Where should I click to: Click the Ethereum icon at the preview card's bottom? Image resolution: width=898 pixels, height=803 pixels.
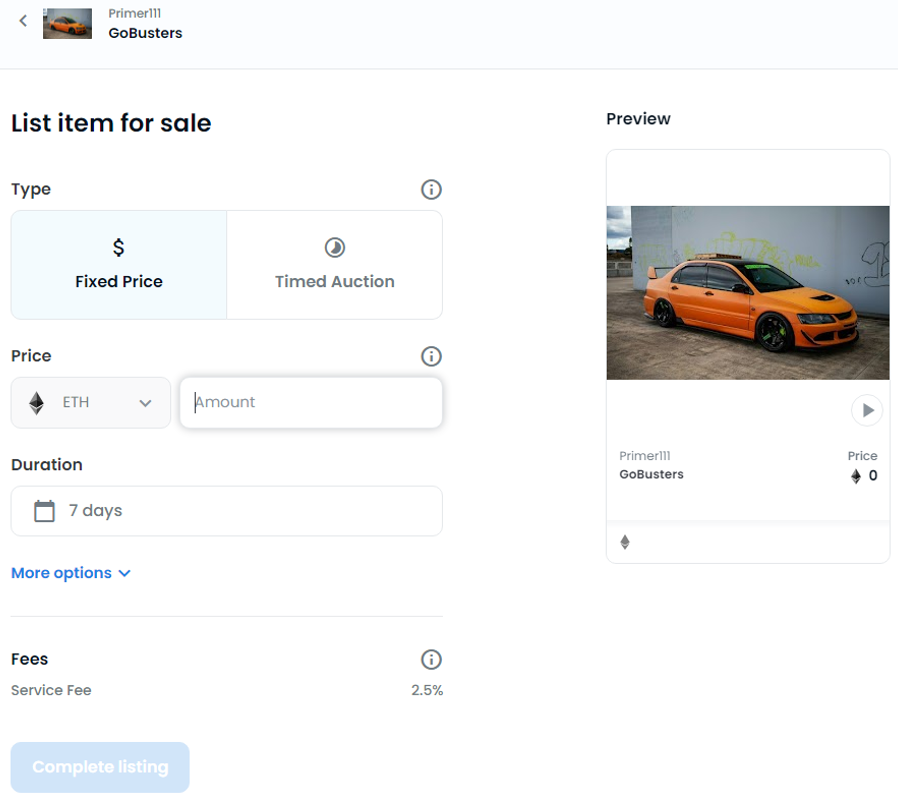625,542
